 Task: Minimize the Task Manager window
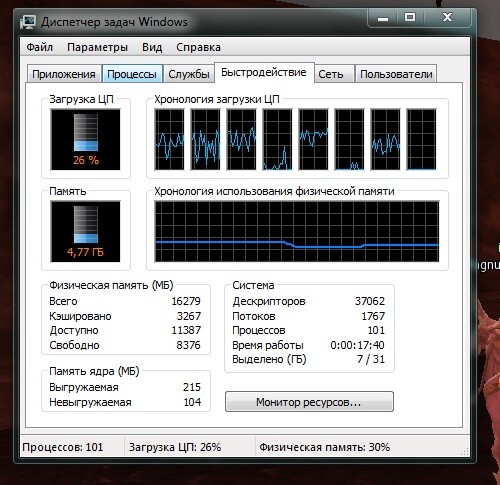coord(383,18)
